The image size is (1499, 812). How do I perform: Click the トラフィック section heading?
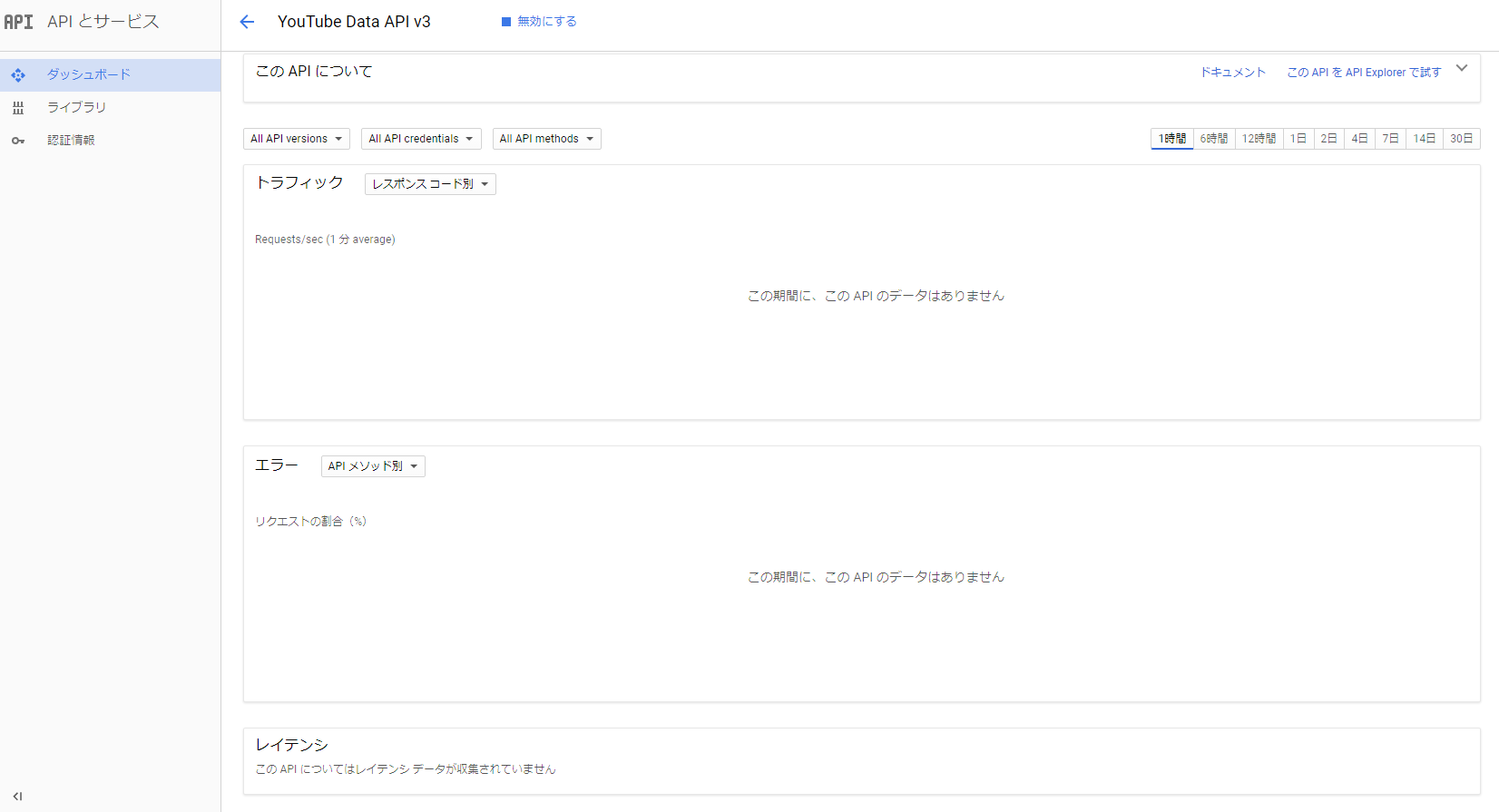point(299,183)
